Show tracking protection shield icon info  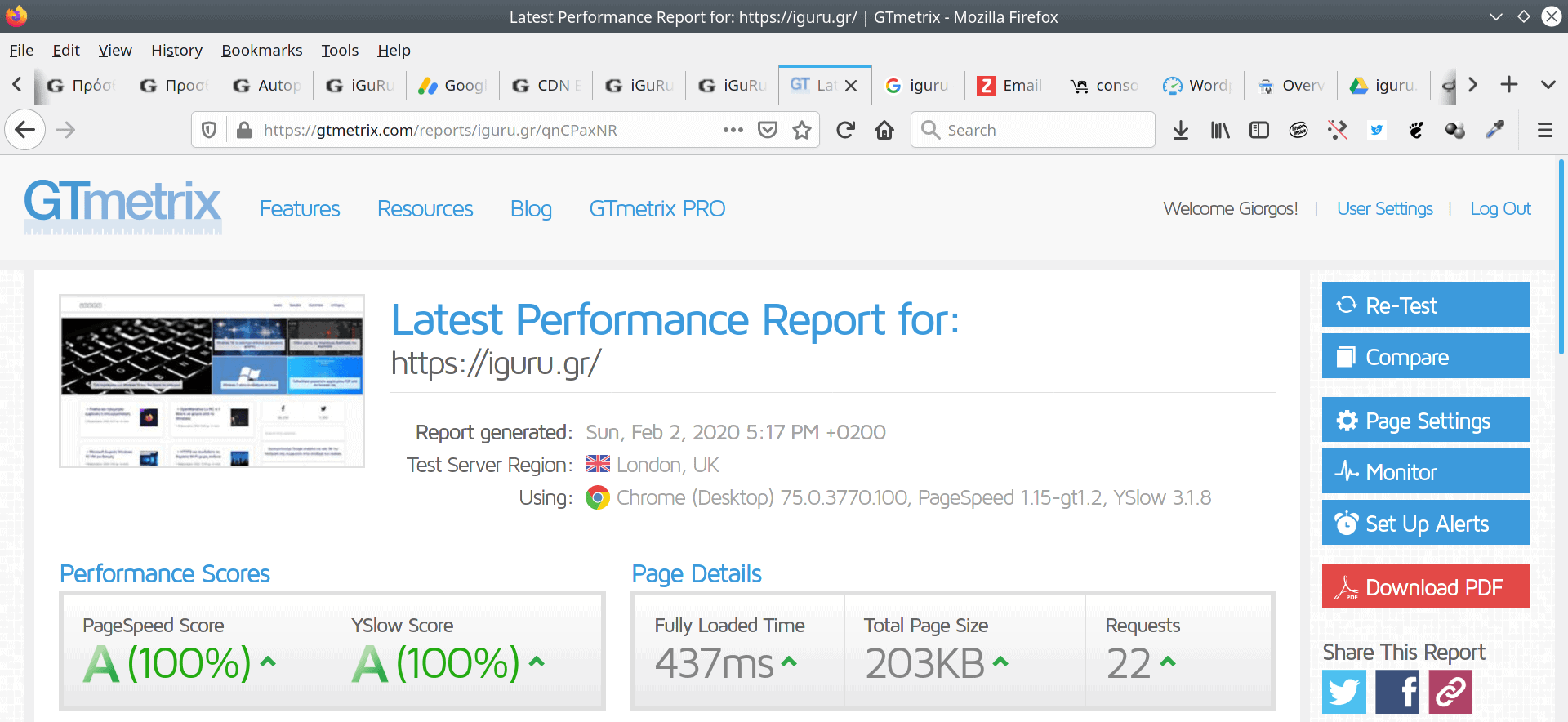click(209, 130)
